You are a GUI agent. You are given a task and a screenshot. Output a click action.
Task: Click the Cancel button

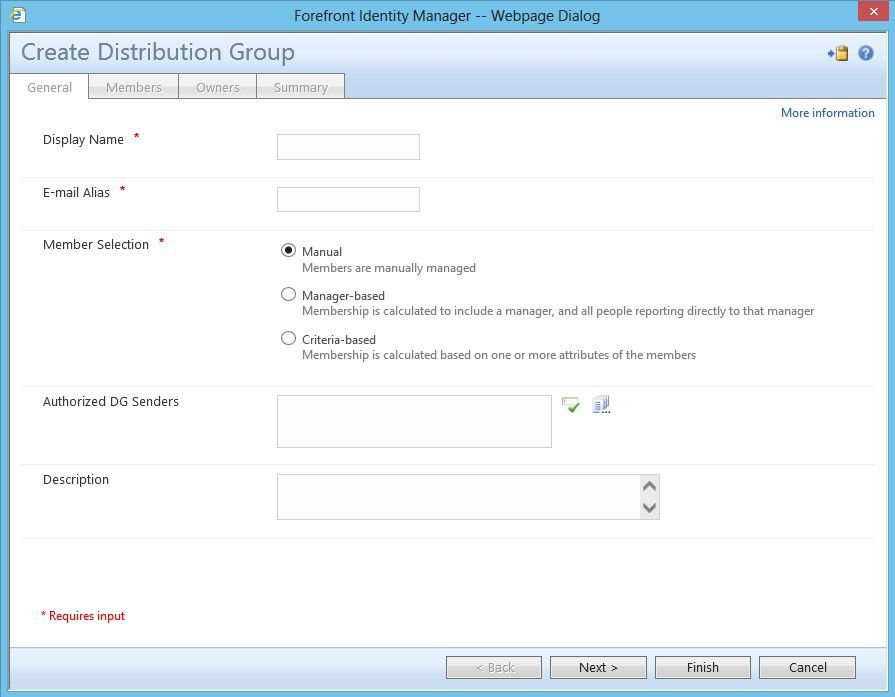point(807,667)
